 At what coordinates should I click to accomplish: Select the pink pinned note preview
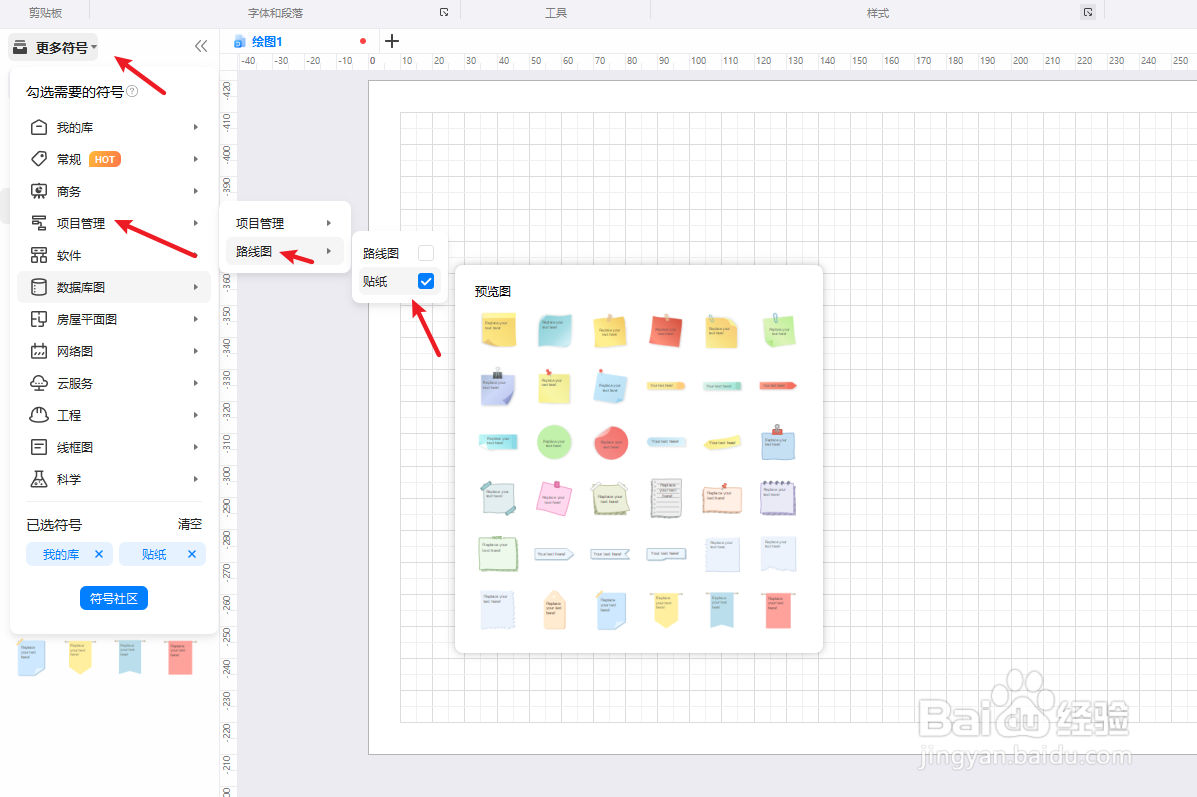coord(554,499)
